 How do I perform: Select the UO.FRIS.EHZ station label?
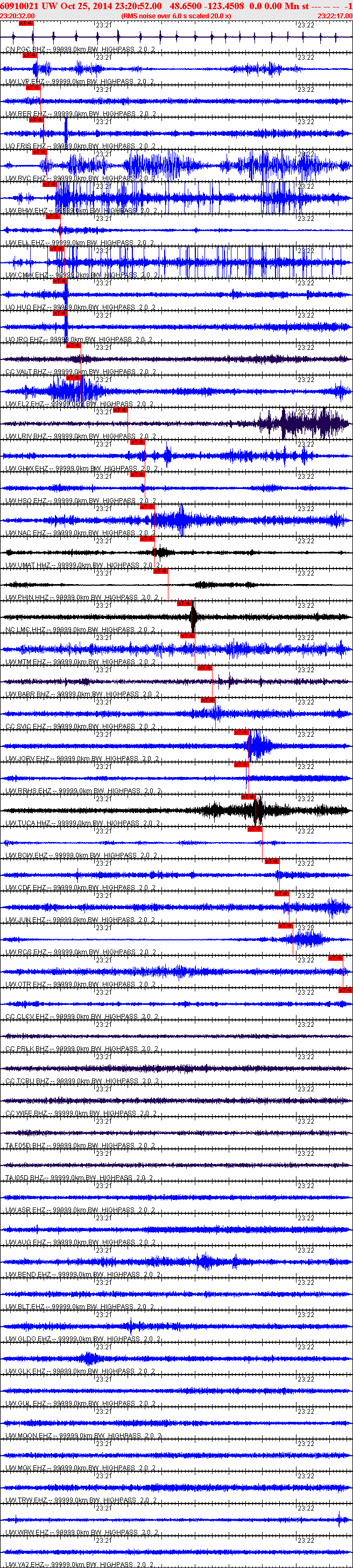(x=81, y=146)
